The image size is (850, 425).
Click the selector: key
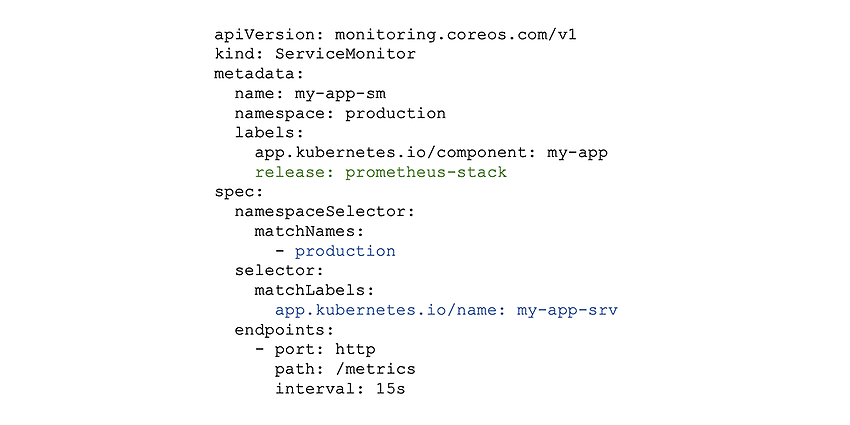pos(280,271)
